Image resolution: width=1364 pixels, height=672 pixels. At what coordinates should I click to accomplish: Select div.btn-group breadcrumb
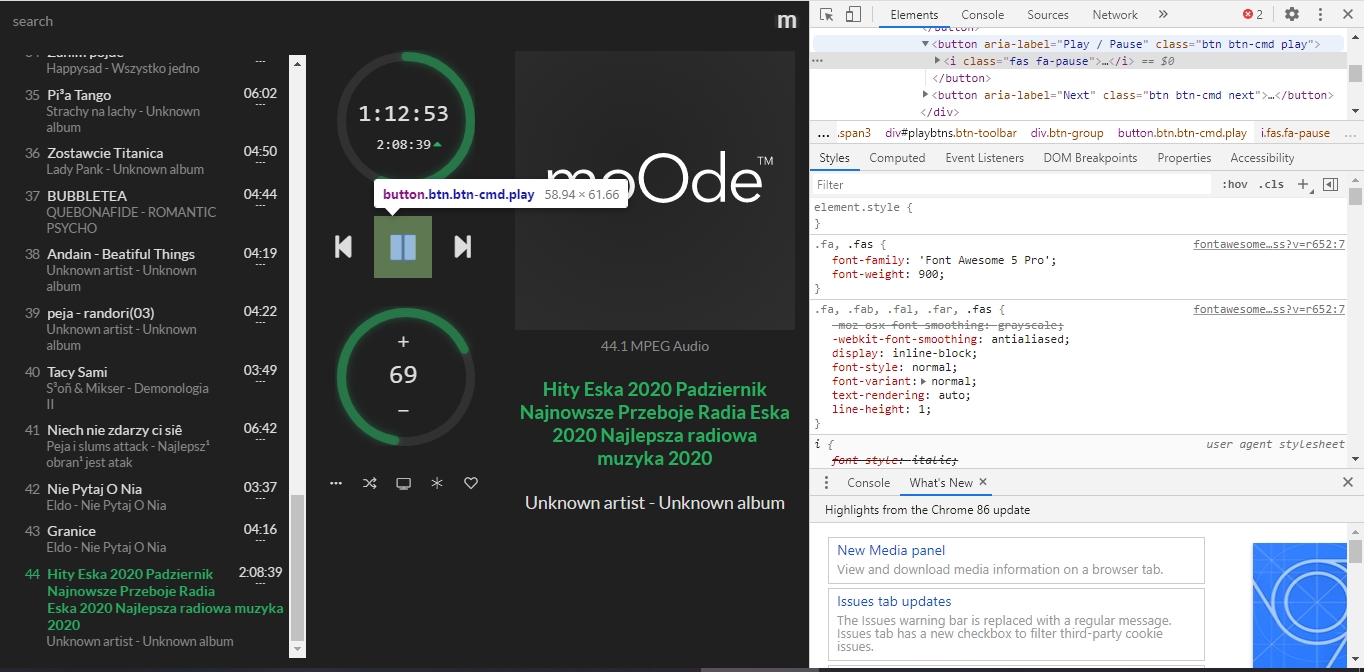pos(1067,133)
